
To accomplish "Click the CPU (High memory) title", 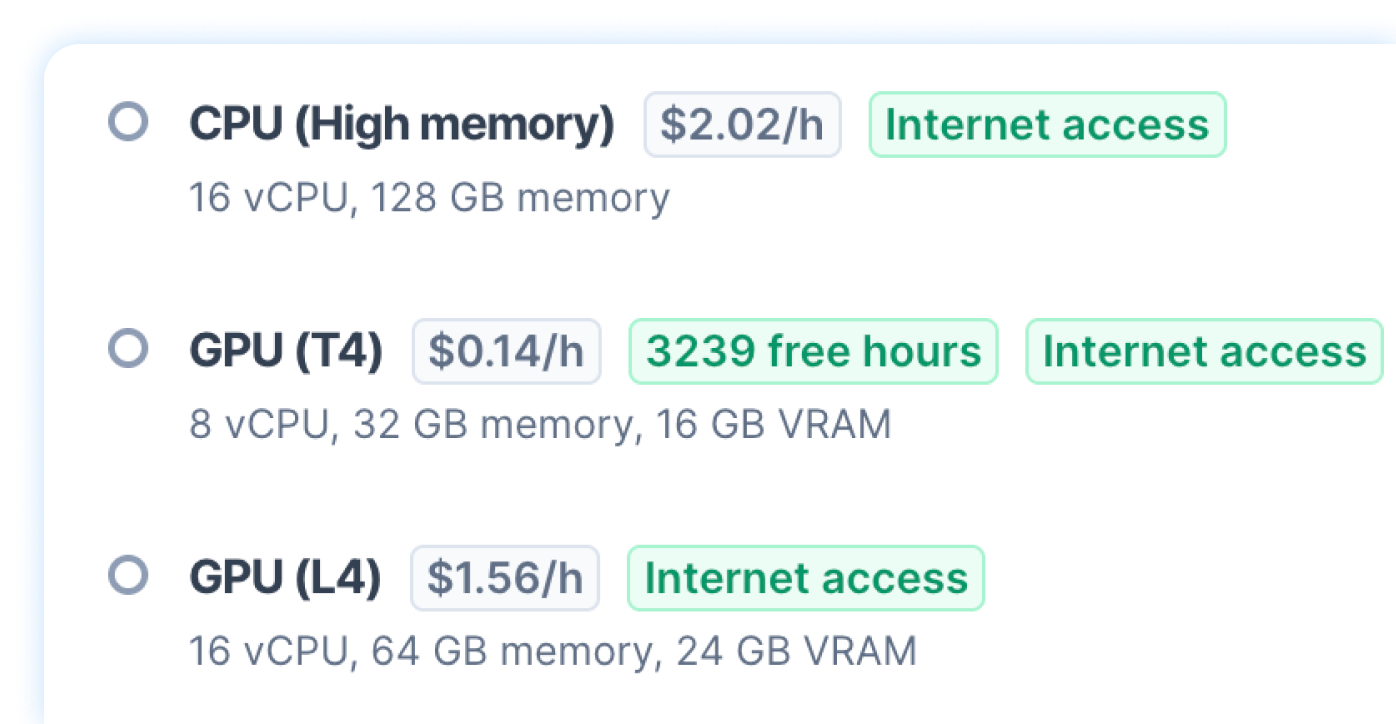I will (402, 125).
